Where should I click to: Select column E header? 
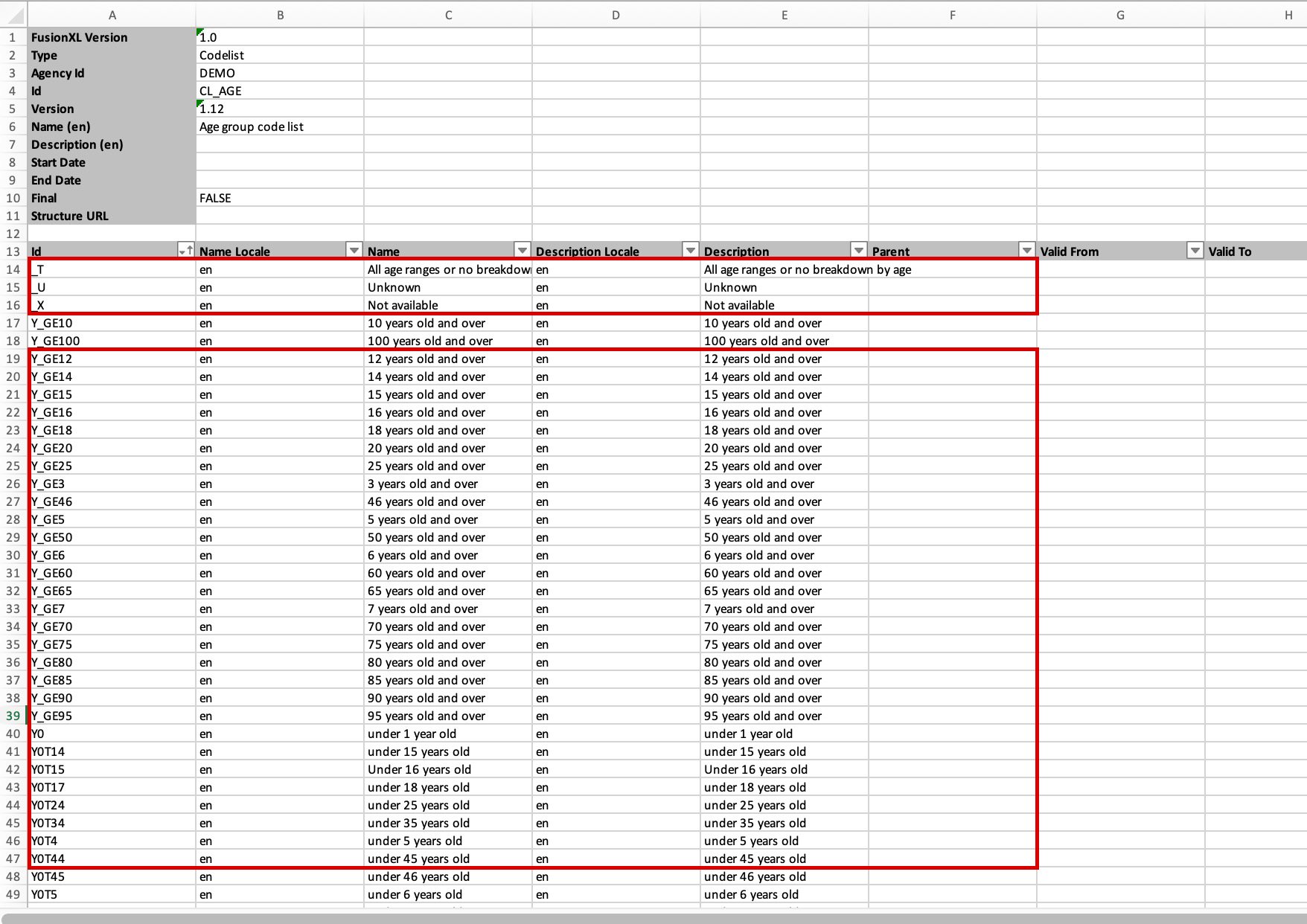tap(784, 15)
